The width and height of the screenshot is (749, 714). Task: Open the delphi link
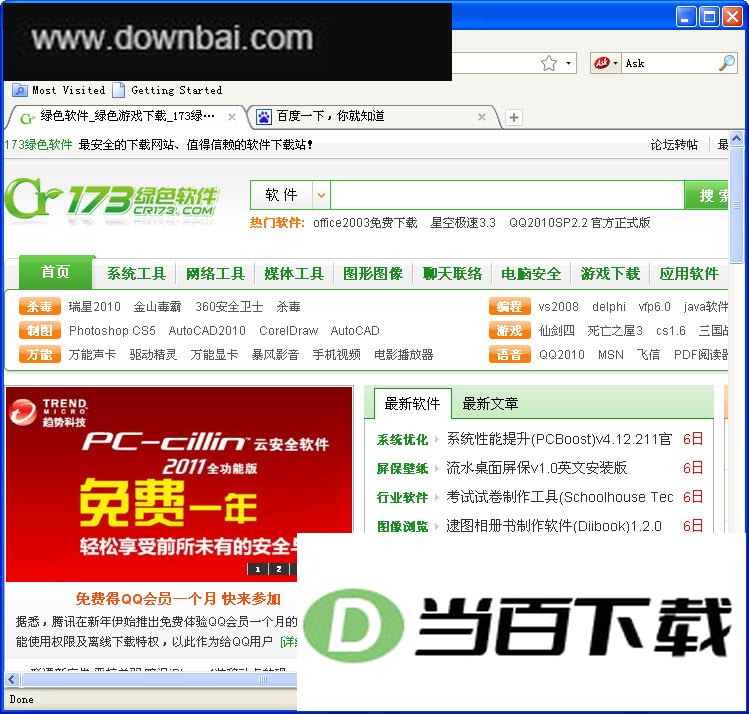(609, 307)
